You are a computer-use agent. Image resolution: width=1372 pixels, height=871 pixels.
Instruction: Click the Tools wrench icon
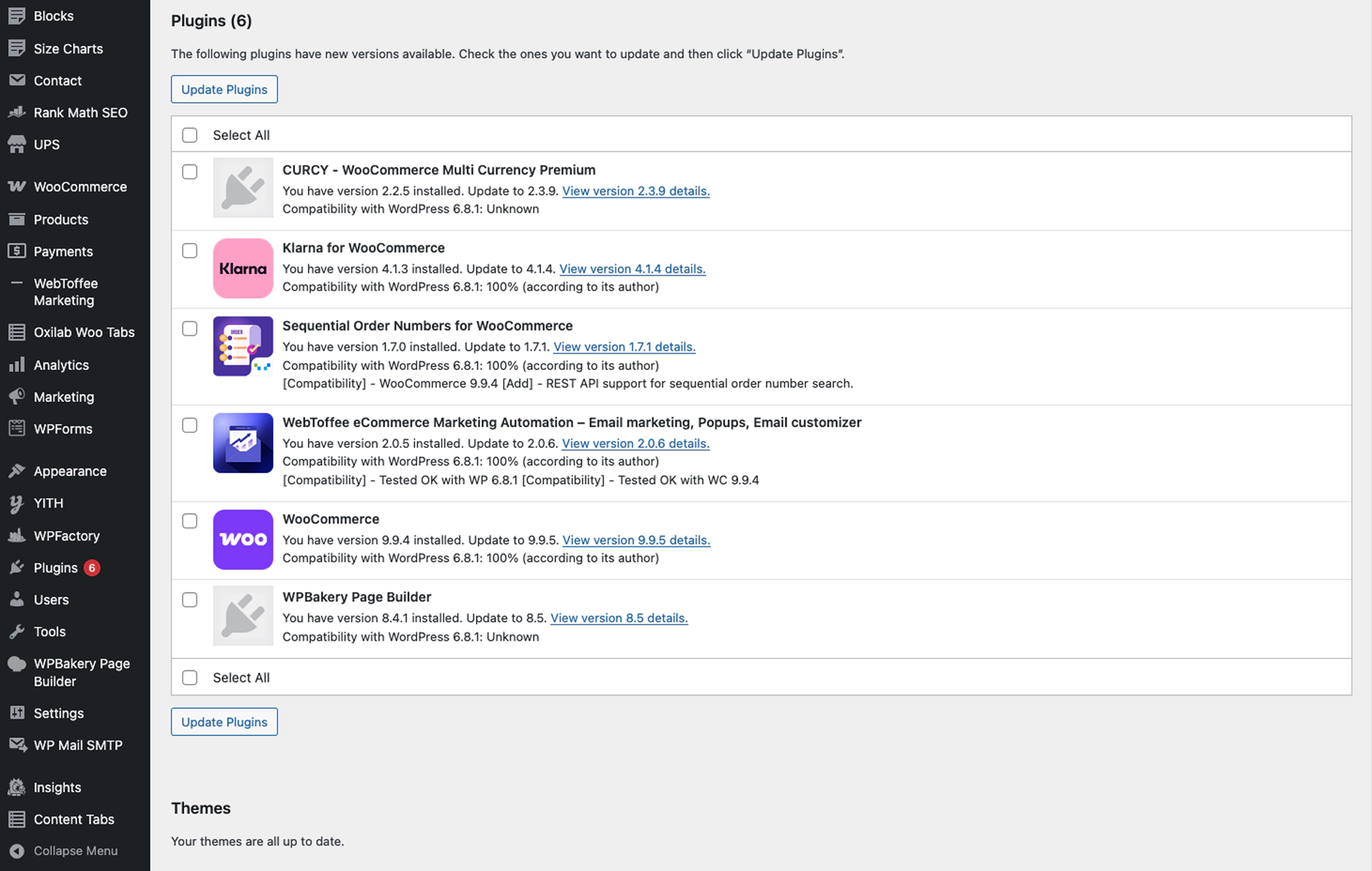(x=16, y=632)
